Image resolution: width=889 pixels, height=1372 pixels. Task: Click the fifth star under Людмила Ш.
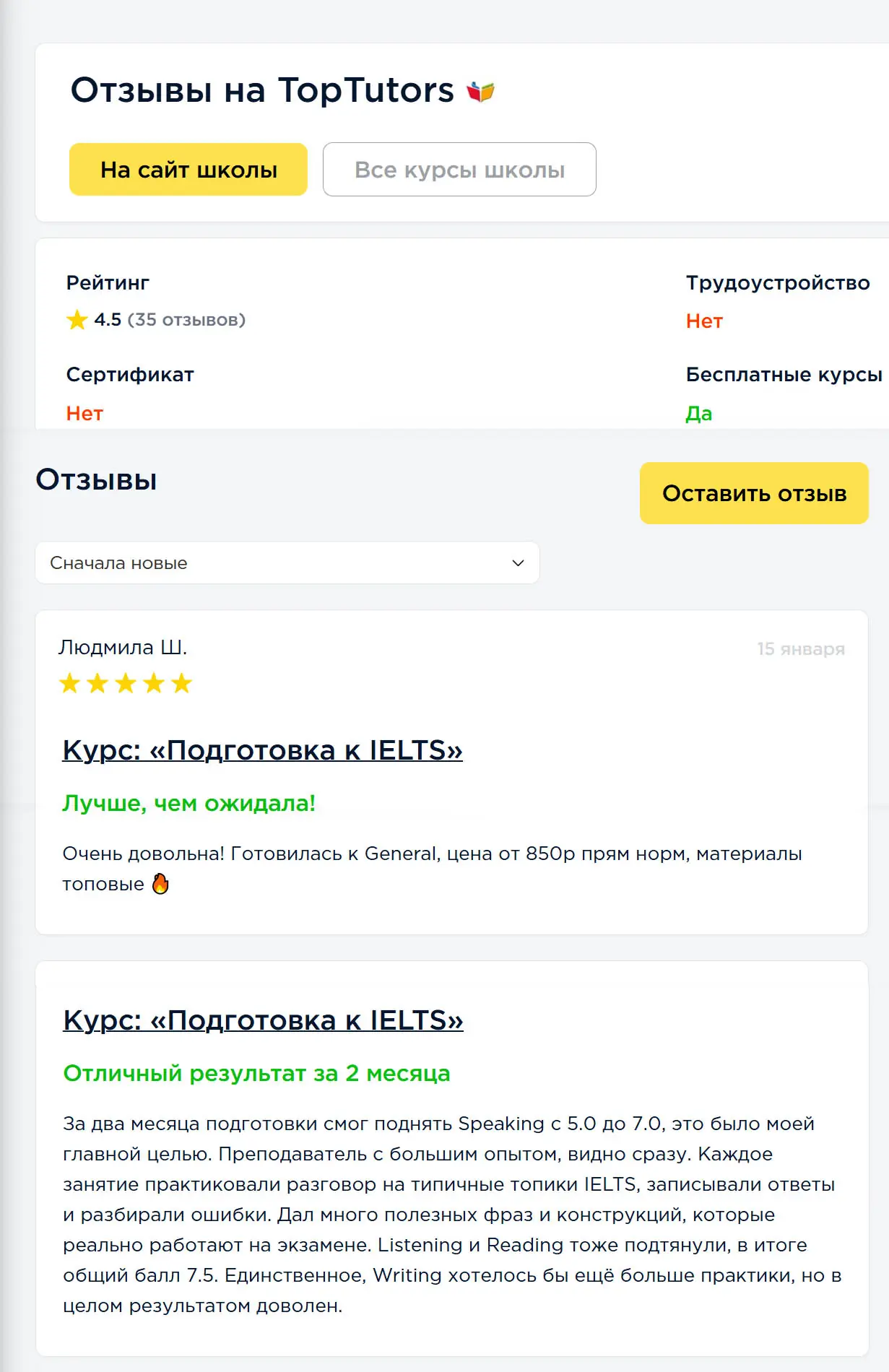coord(181,682)
